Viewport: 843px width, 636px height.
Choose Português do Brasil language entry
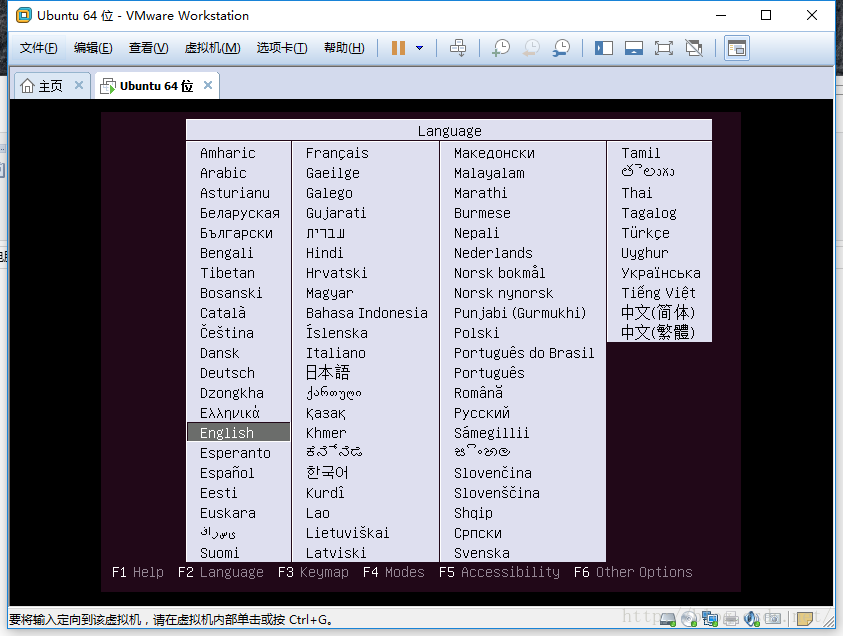click(x=524, y=353)
